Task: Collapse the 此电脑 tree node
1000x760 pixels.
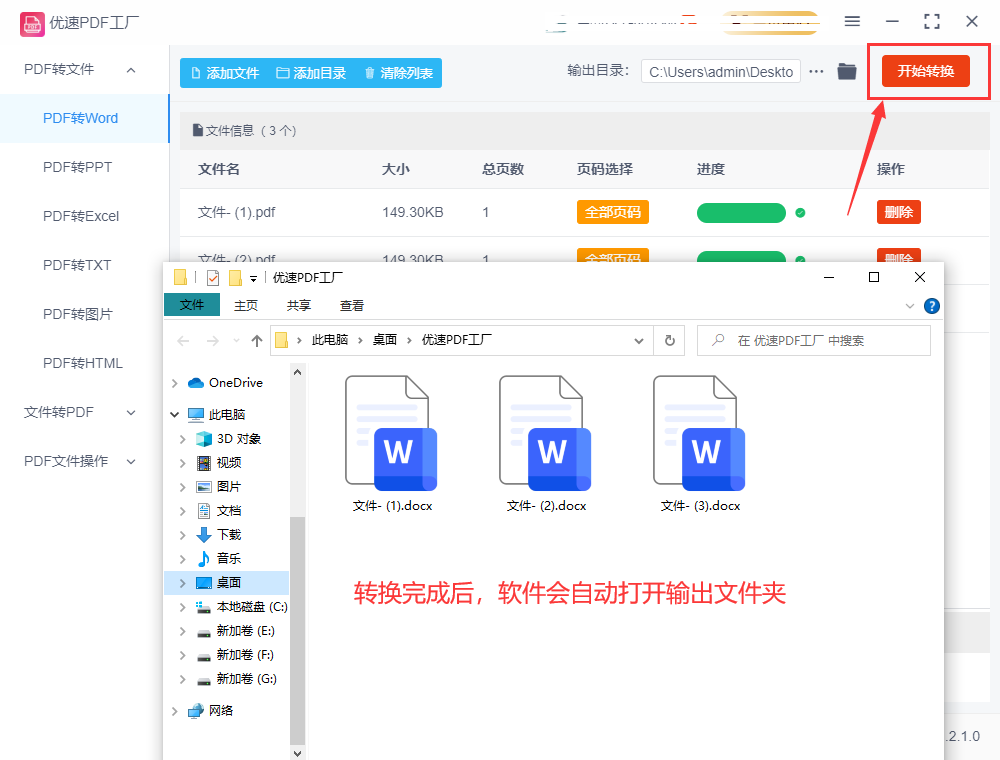Action: click(x=175, y=414)
